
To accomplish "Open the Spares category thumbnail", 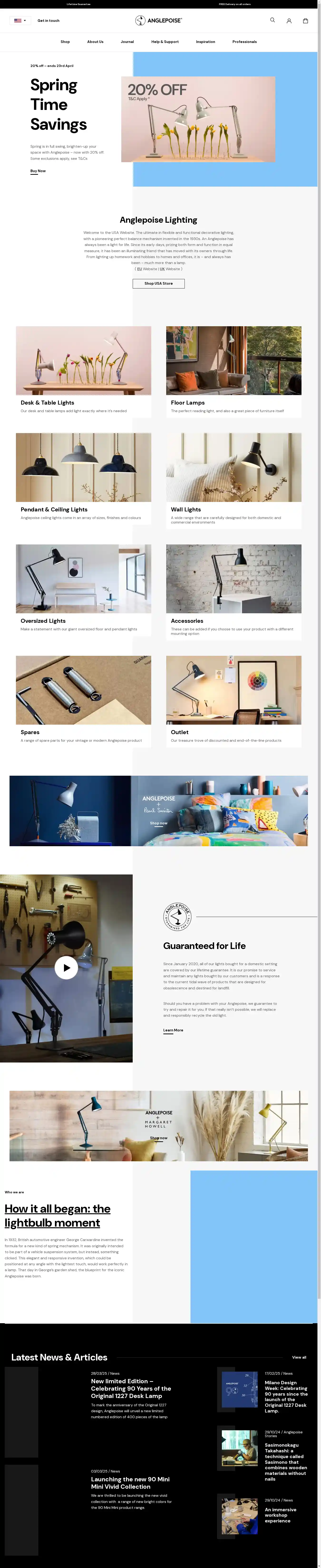I will (x=83, y=690).
